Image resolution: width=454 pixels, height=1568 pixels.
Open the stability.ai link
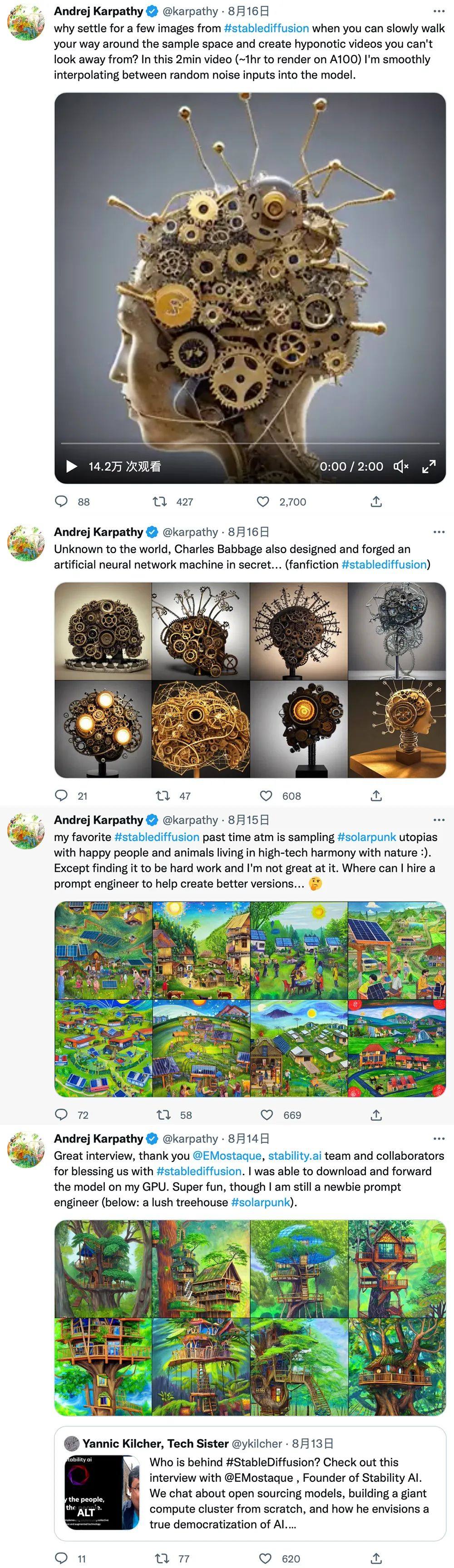295,1155
